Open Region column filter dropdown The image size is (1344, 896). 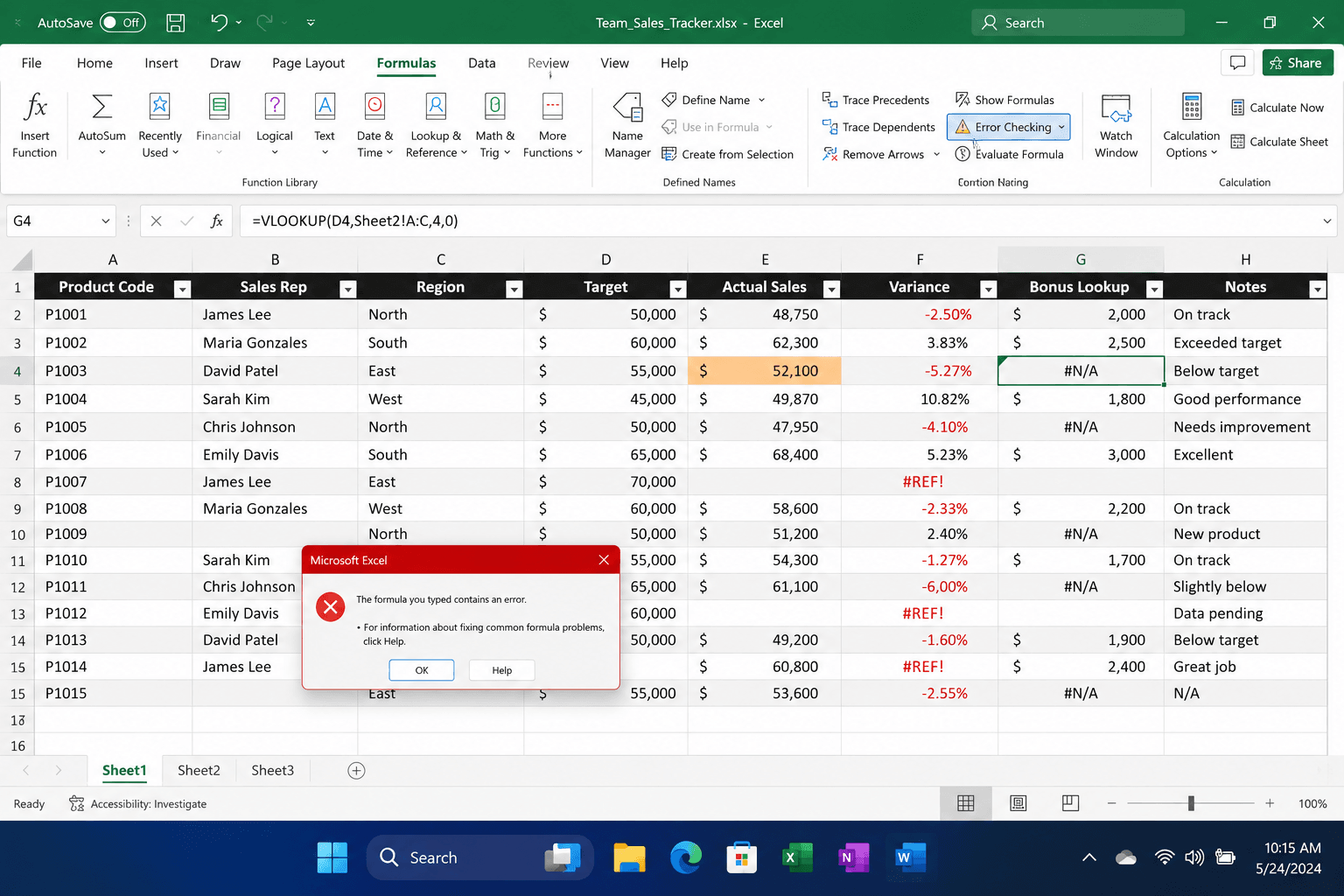coord(514,290)
